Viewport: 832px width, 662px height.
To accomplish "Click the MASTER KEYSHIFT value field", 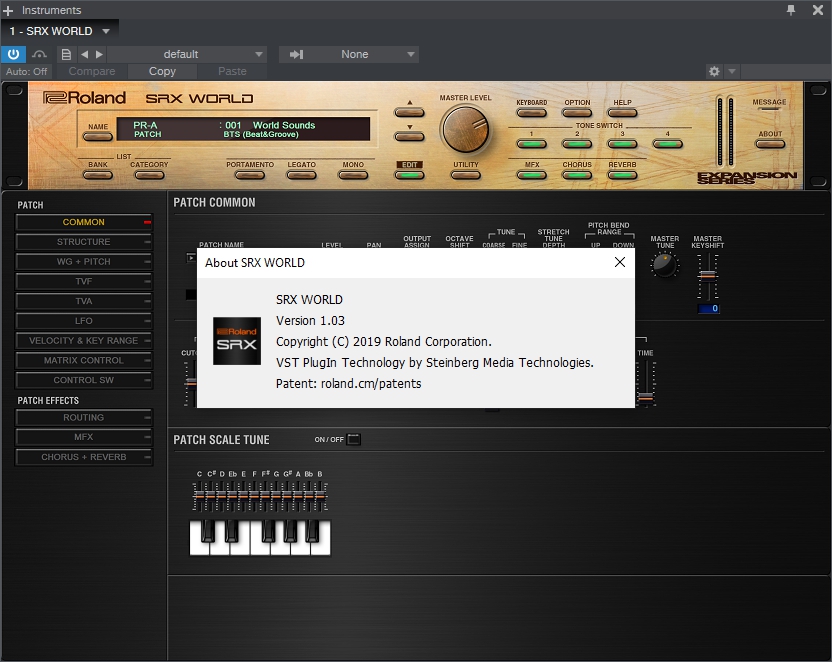I will [708, 309].
